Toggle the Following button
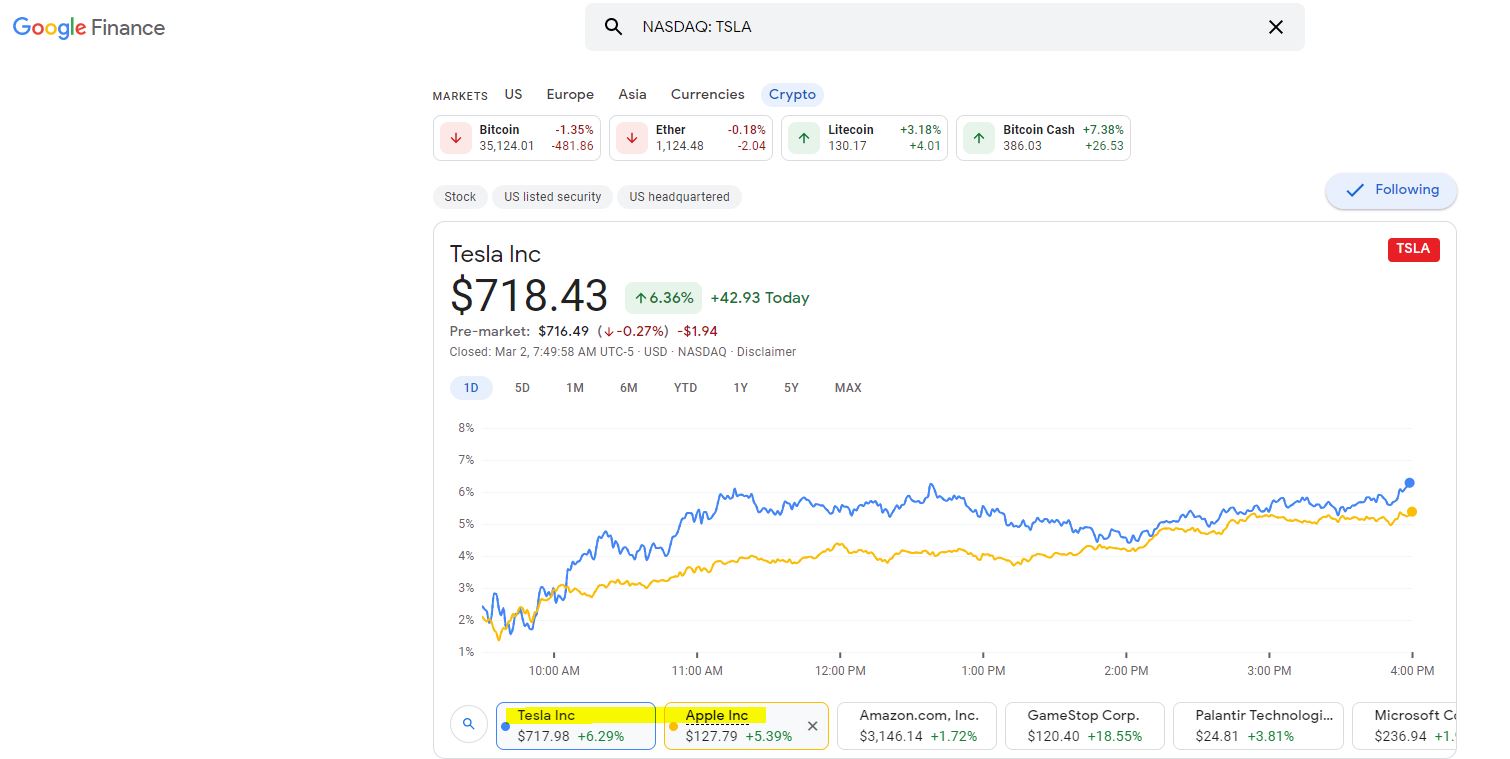This screenshot has width=1510, height=759. coord(1391,190)
